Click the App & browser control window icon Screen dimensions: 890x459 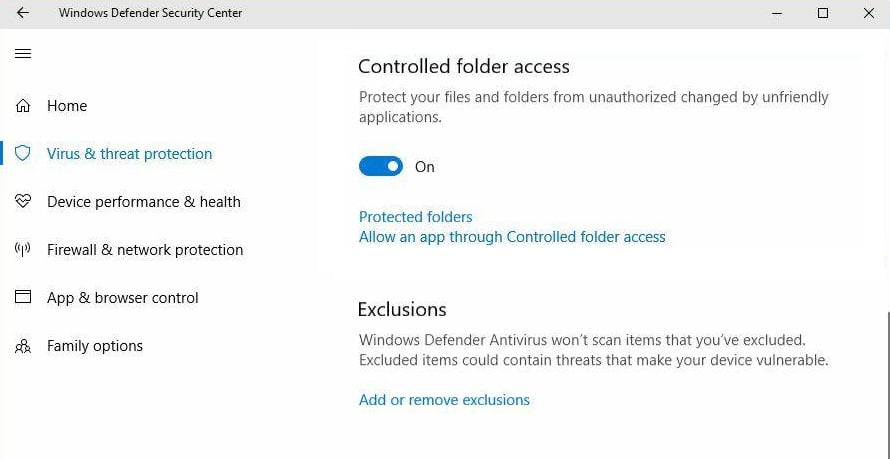coord(23,298)
